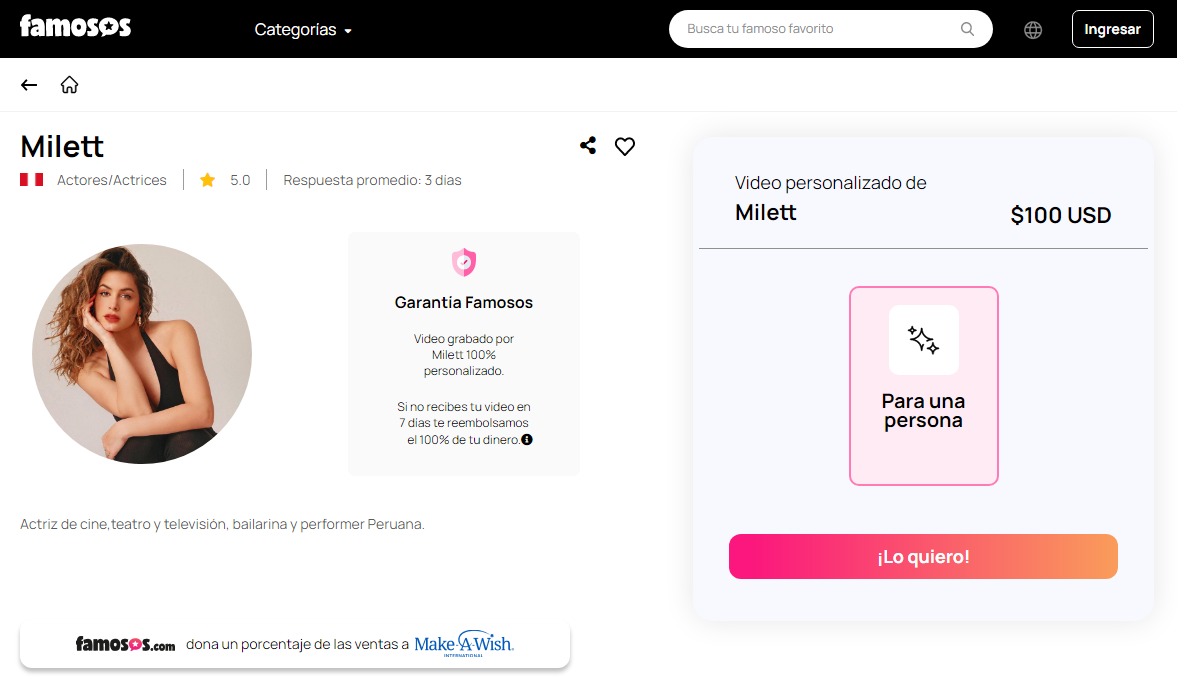Click the back arrow icon
The height and width of the screenshot is (694, 1177).
(29, 85)
